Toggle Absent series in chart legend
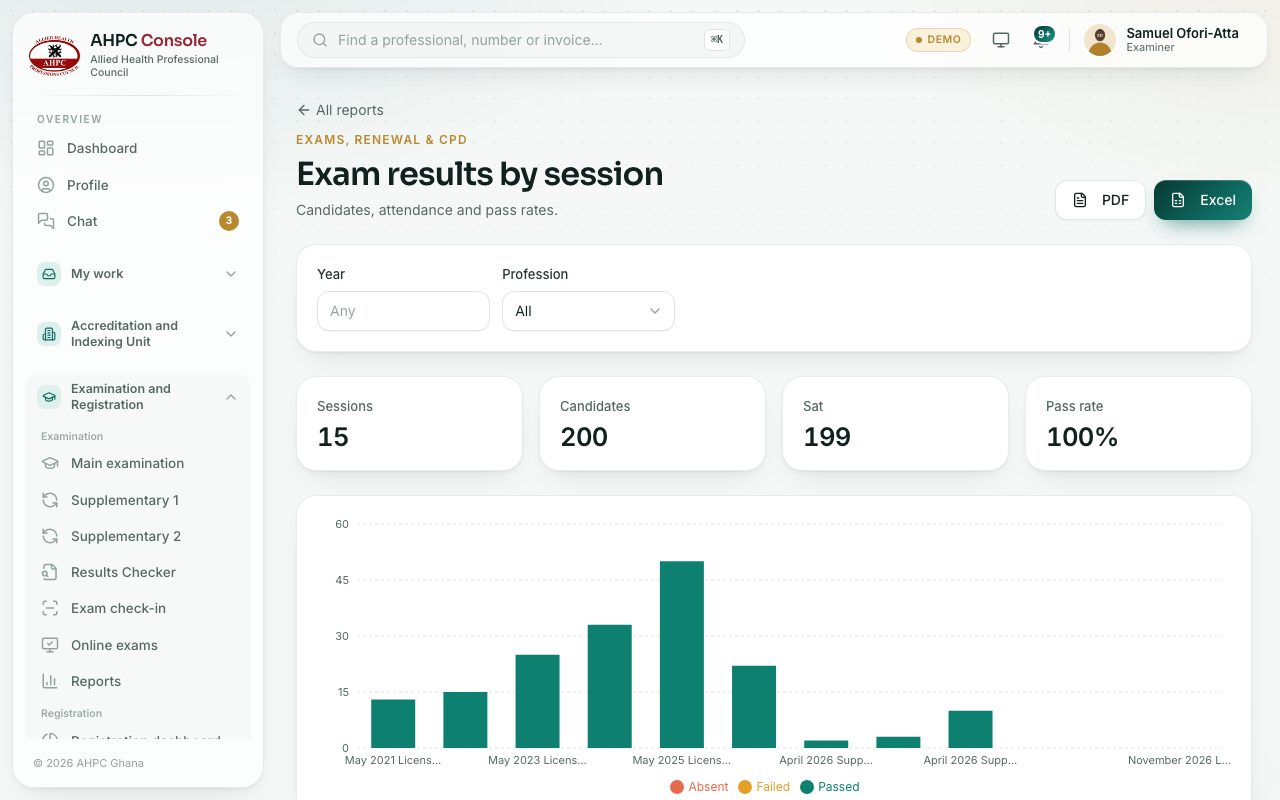The height and width of the screenshot is (800, 1280). [x=699, y=787]
